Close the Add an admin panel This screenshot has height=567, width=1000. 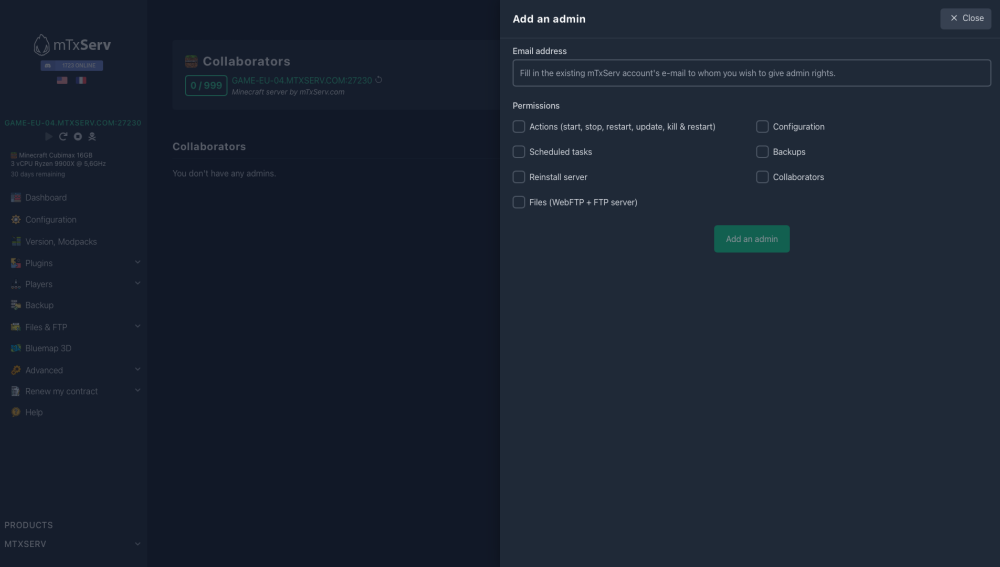[x=965, y=18]
